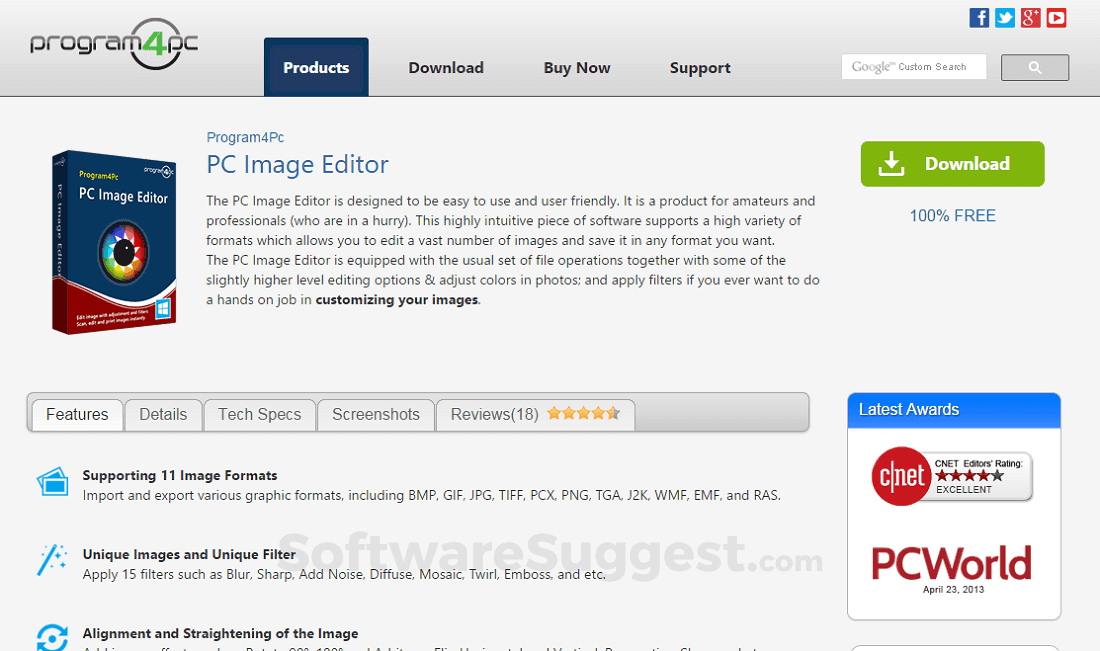Open the Screenshots tab
The image size is (1100, 651).
tap(375, 414)
